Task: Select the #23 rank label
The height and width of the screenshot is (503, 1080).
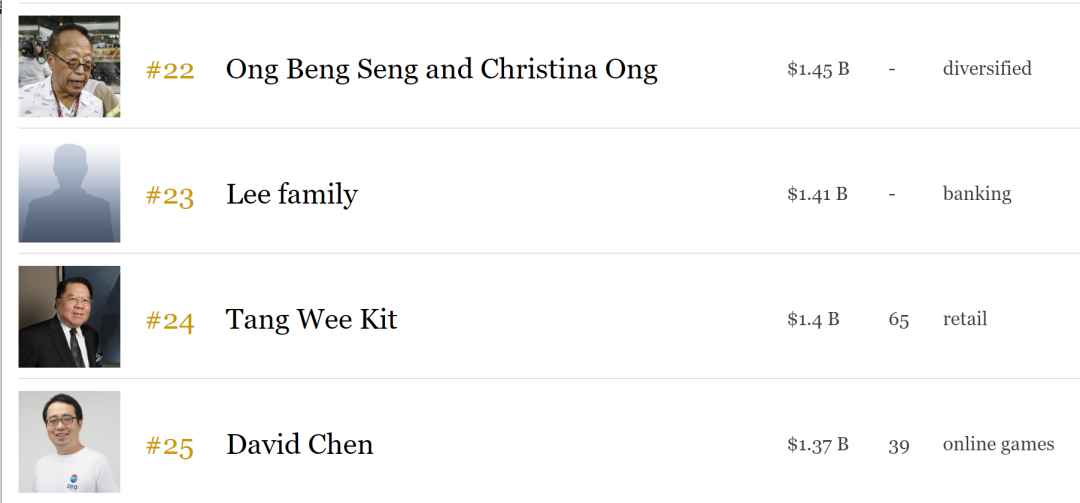Action: click(170, 195)
